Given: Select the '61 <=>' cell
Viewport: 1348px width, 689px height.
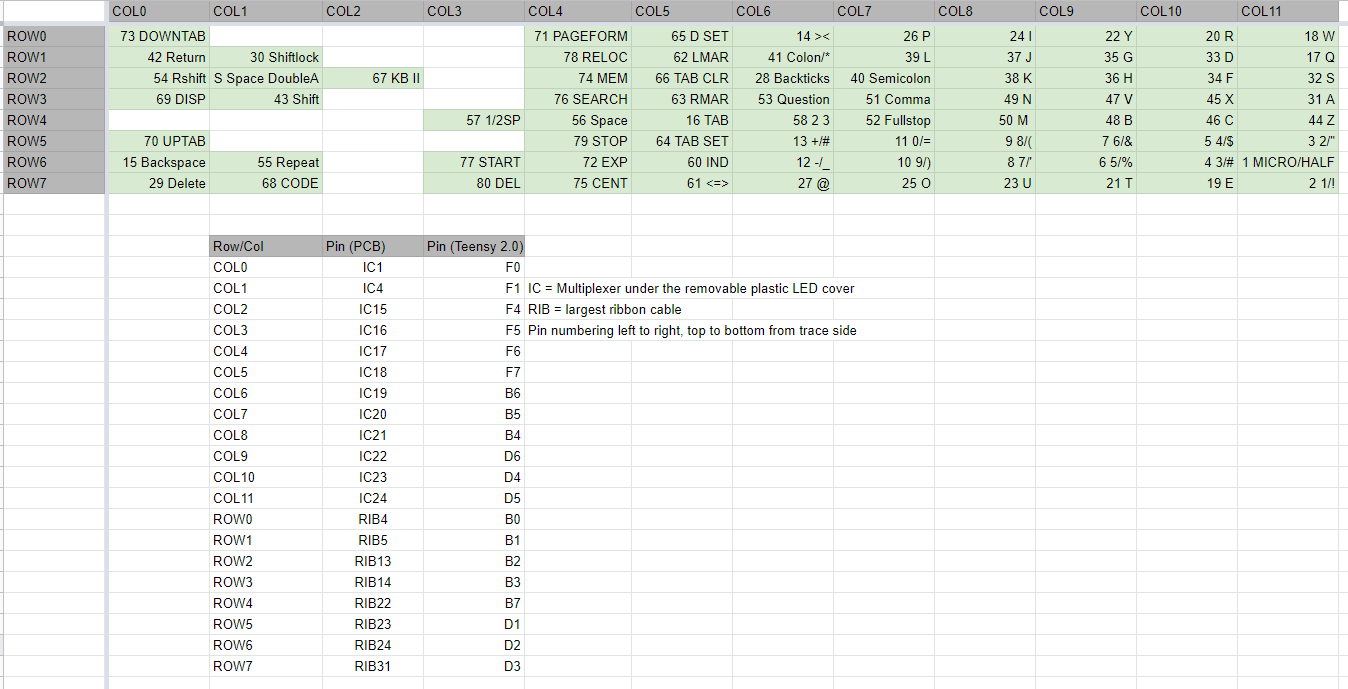Looking at the screenshot, I should point(682,183).
